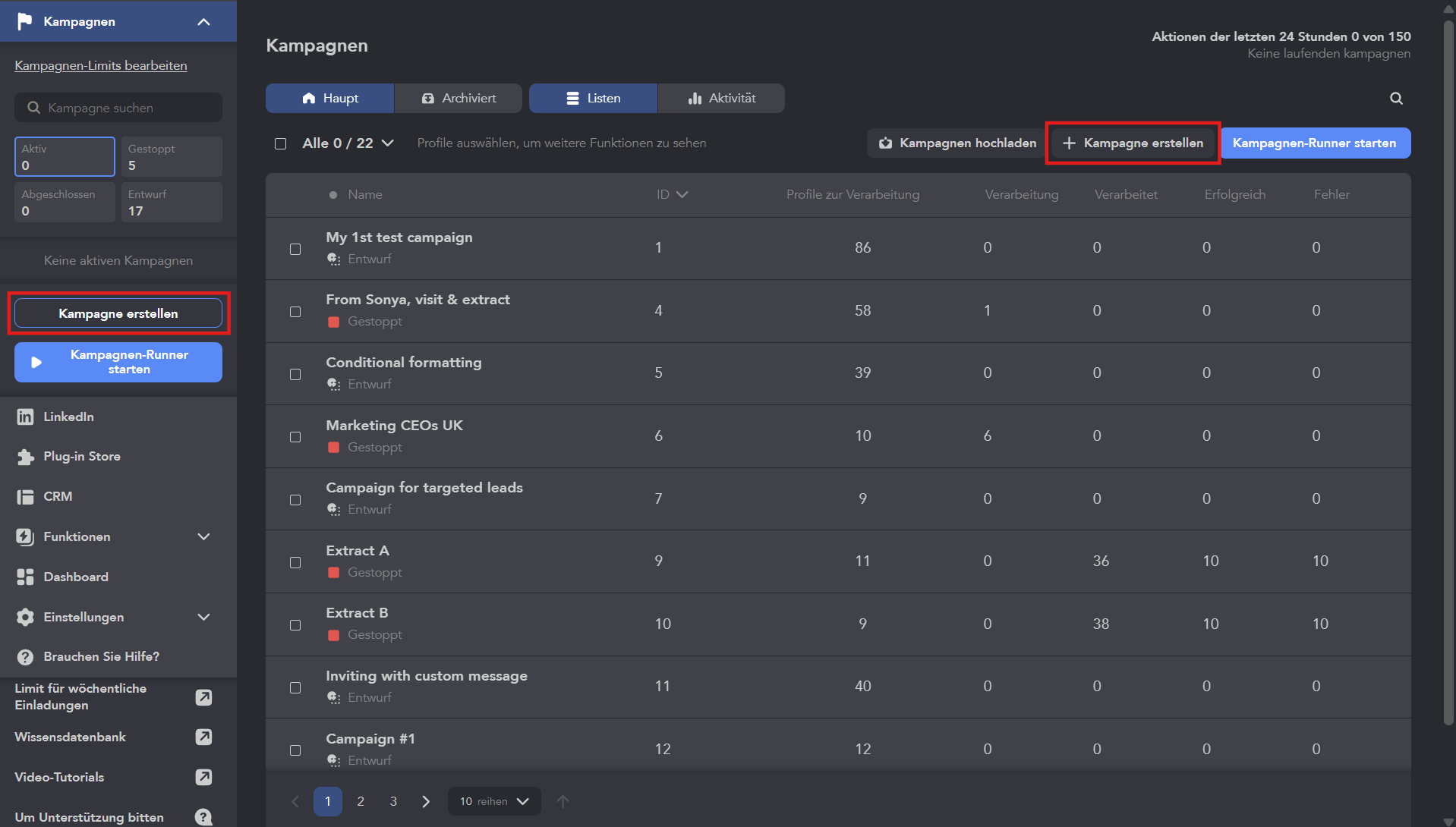Click the upload icon on Kampagnen hochladen
Viewport: 1456px width, 827px height.
(885, 143)
